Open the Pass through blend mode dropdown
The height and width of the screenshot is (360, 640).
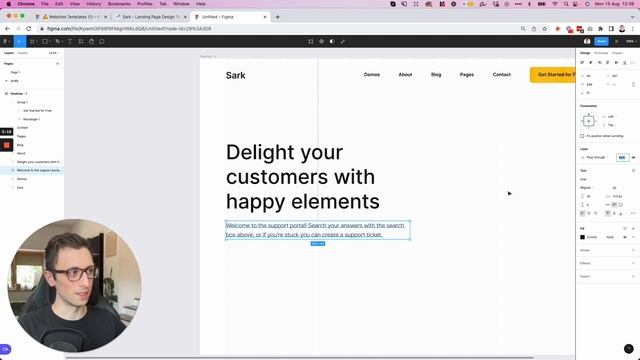click(597, 158)
